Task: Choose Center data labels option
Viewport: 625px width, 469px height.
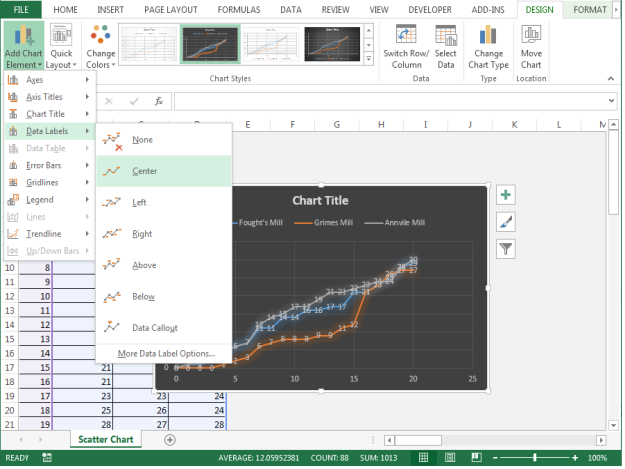Action: click(164, 171)
